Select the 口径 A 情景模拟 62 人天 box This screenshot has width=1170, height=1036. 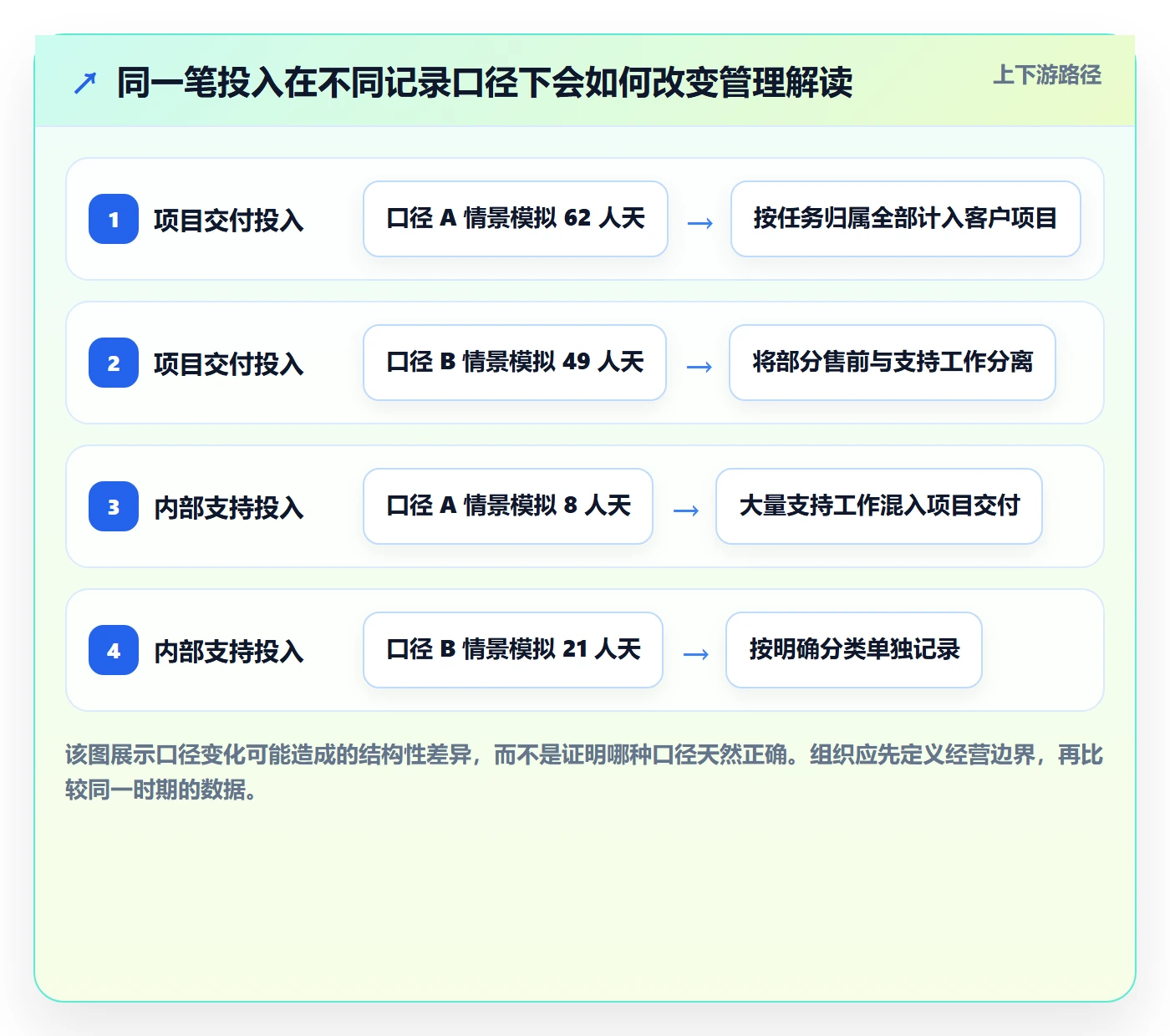[x=516, y=219]
